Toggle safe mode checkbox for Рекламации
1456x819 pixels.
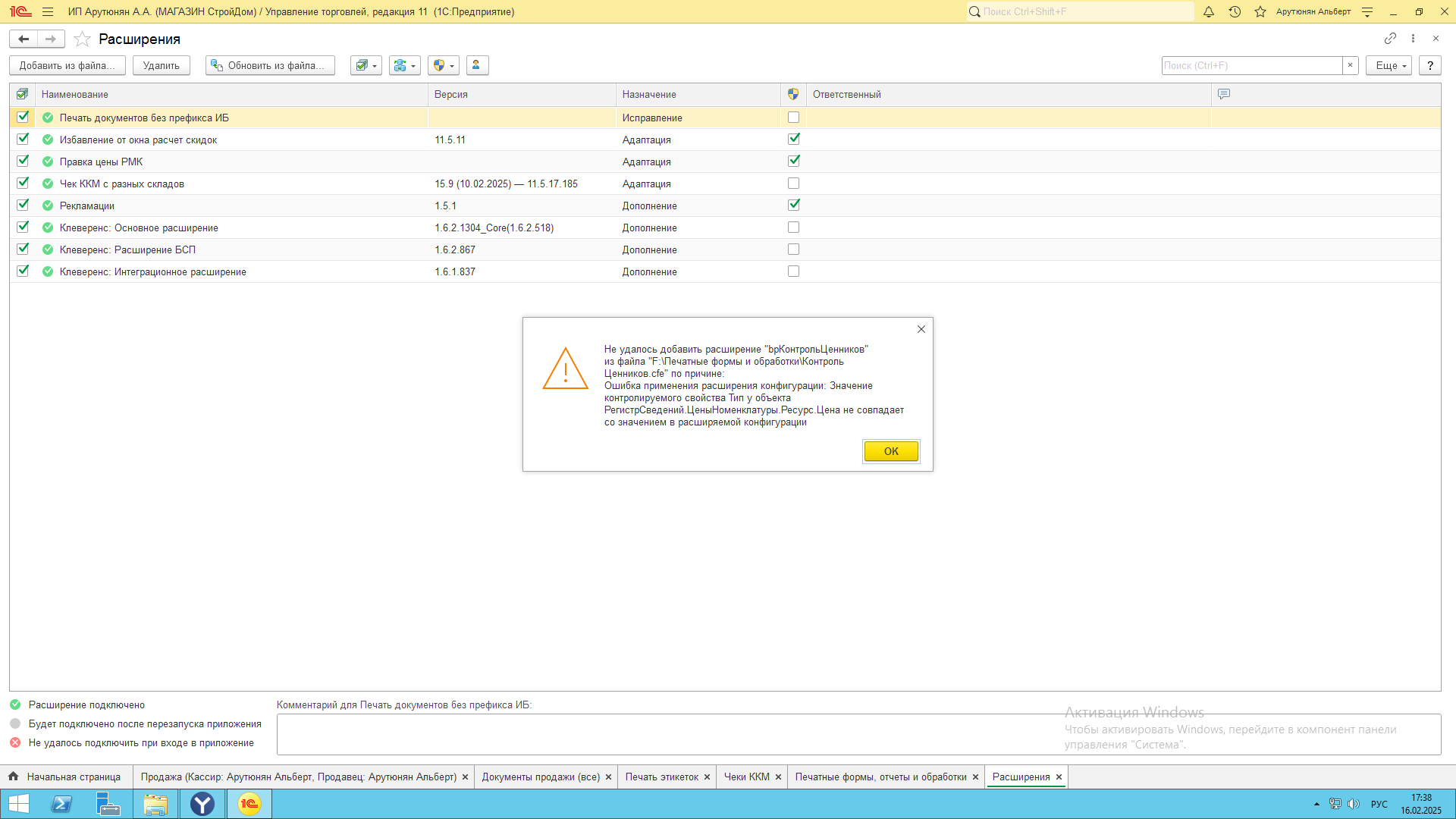click(x=793, y=205)
